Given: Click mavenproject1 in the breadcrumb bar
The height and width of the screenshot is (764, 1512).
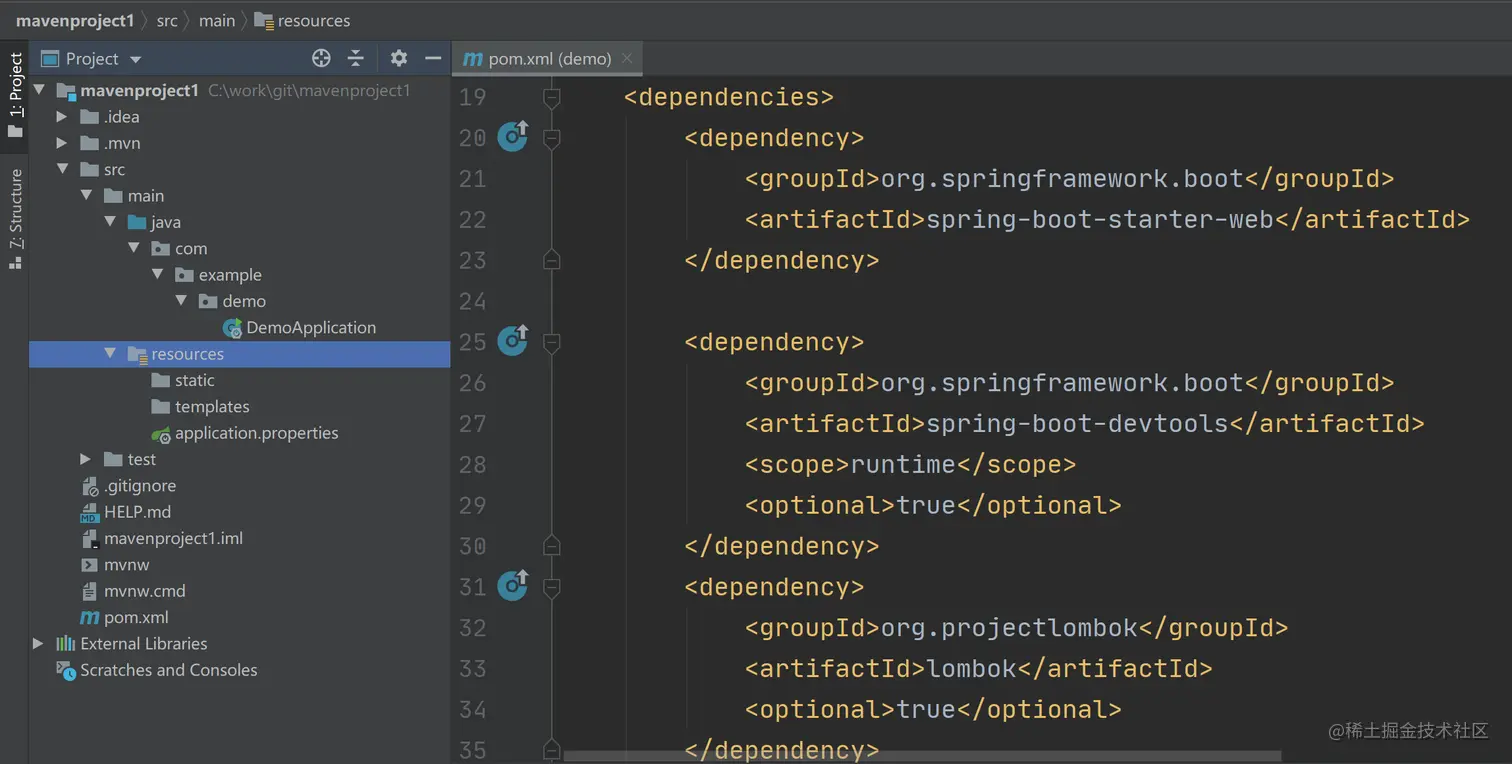Looking at the screenshot, I should [75, 20].
